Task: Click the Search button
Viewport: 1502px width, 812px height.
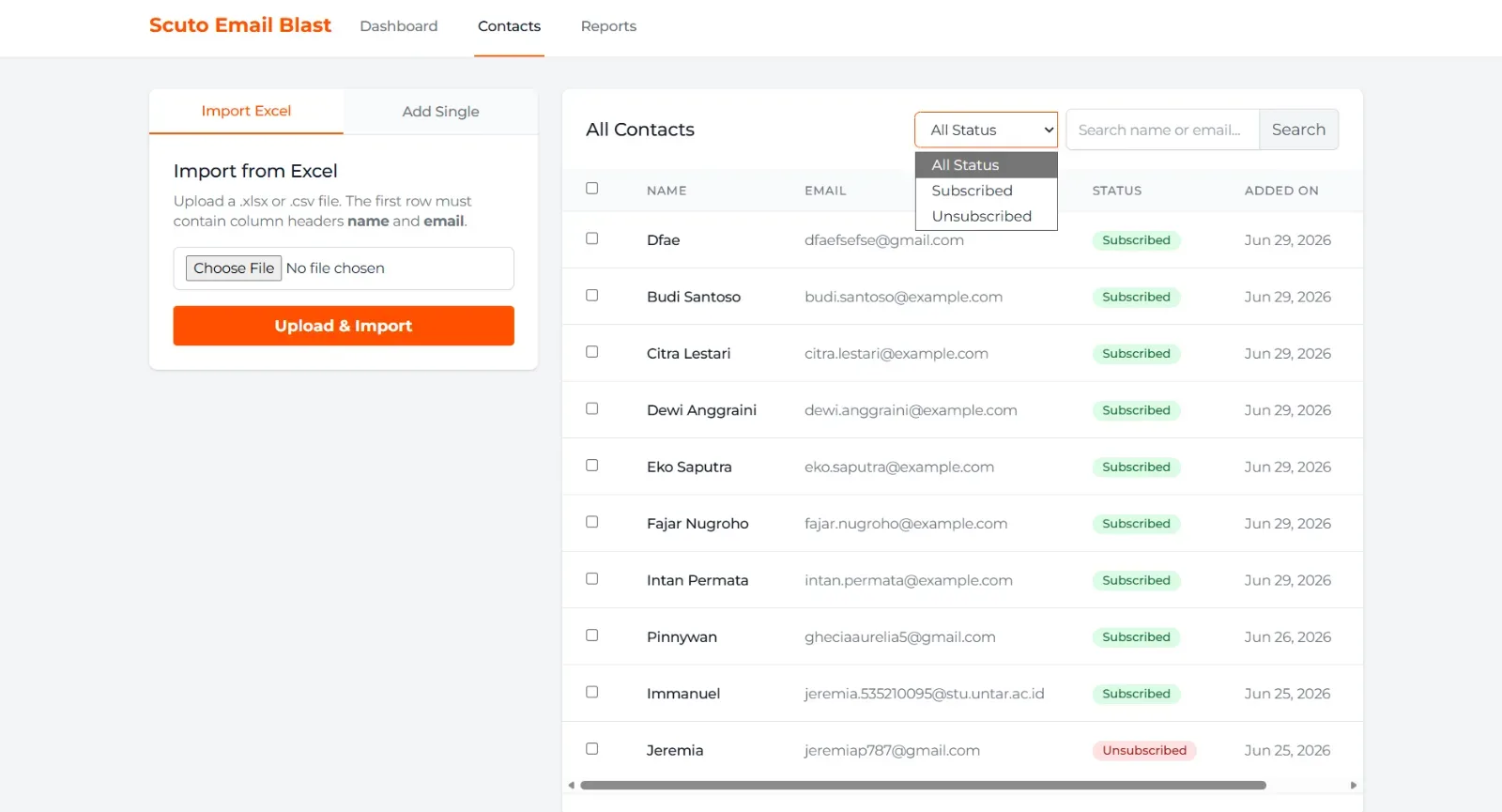Action: pyautogui.click(x=1298, y=130)
